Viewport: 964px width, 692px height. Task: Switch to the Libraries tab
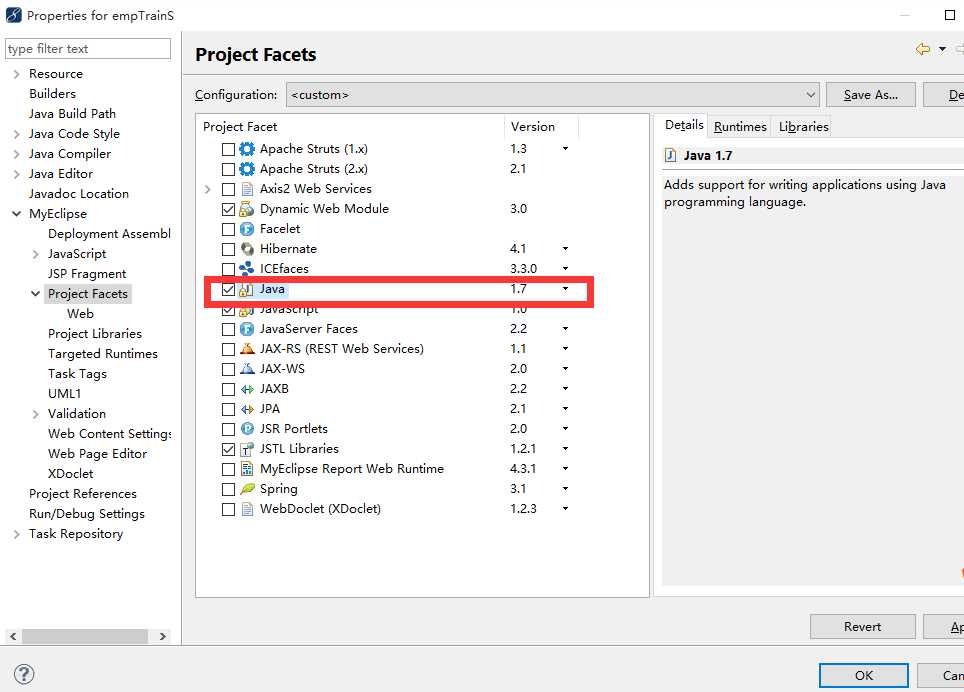[x=803, y=127]
